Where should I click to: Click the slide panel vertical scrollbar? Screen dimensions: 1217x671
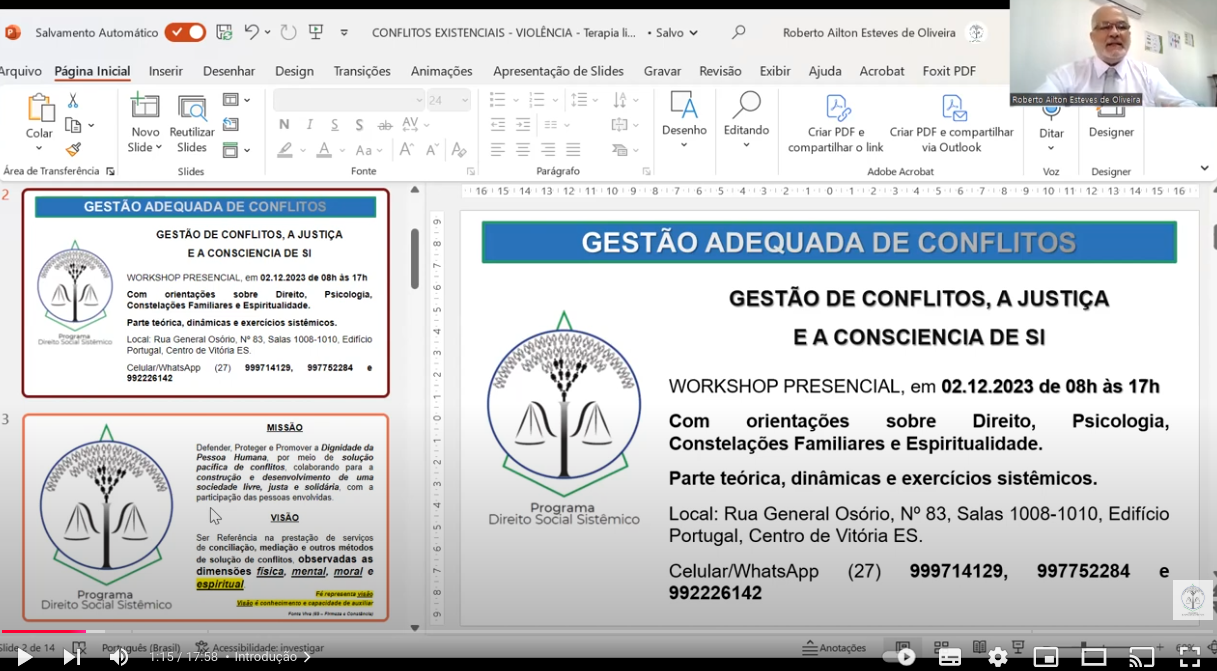point(414,260)
